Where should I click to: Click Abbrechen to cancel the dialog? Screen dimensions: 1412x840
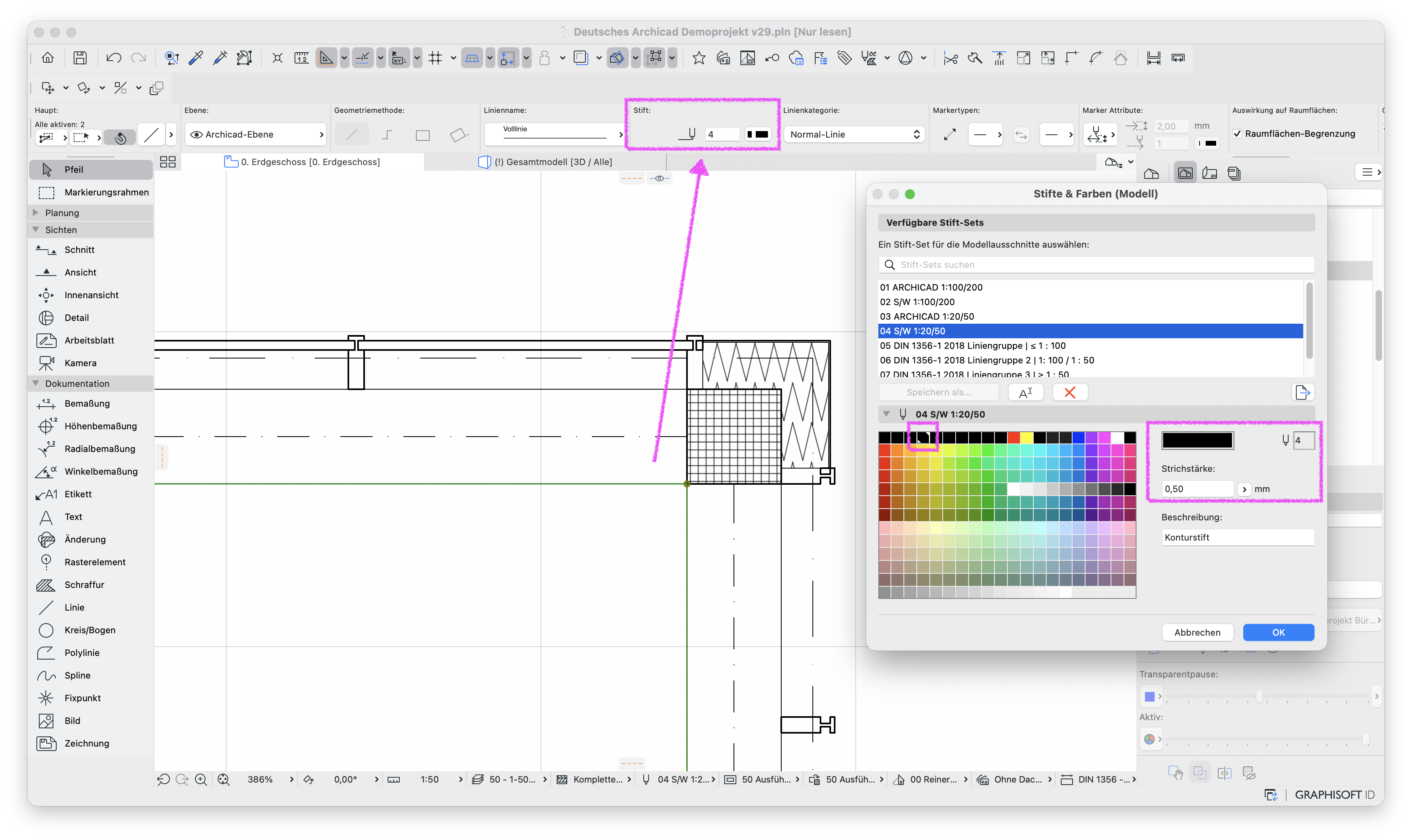click(x=1197, y=633)
